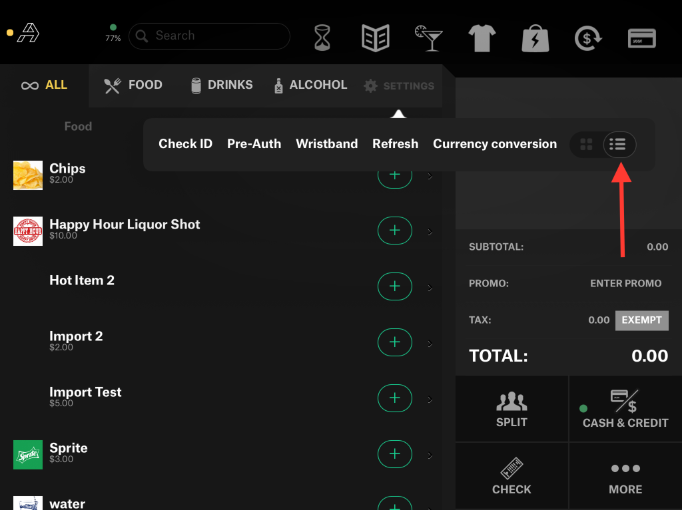Open the ALCOHOL category tab
Viewport: 682px width, 510px height.
pos(310,85)
